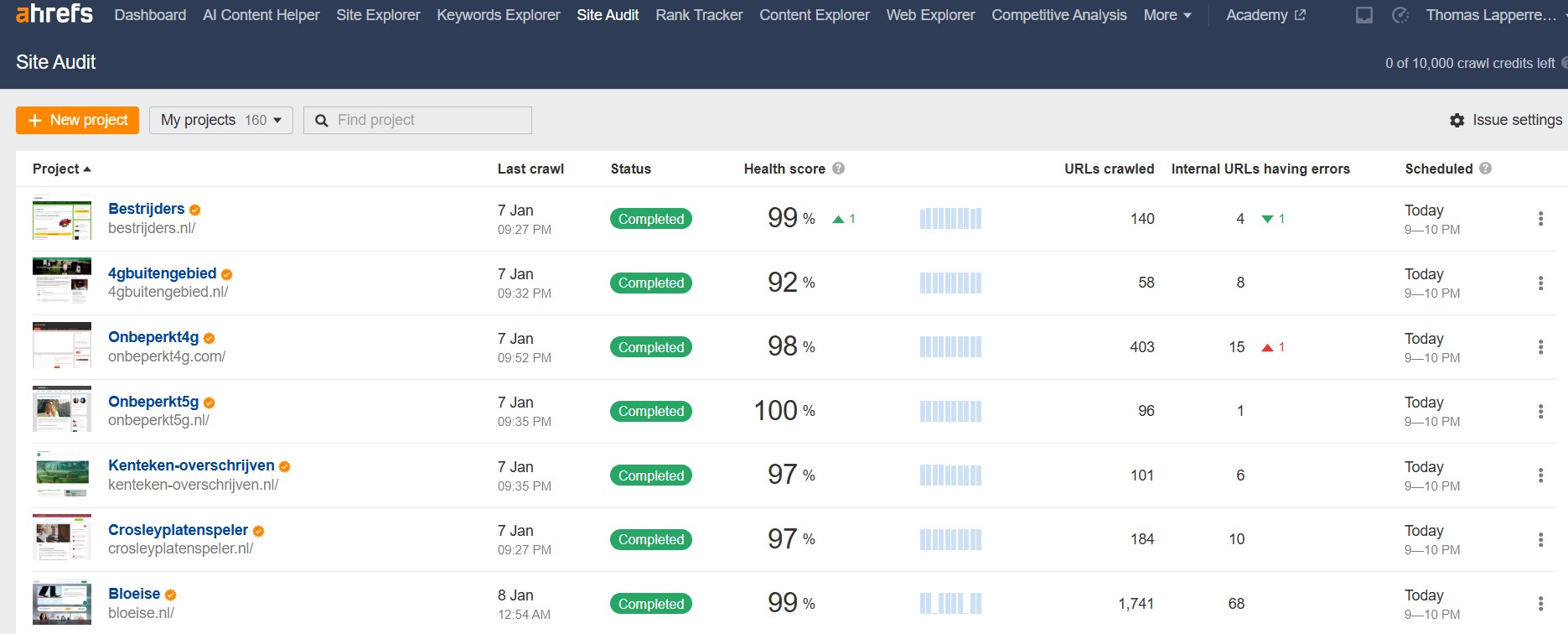Click verified badge next to 4gbuitengebied
This screenshot has height=634, width=1568.
point(226,274)
